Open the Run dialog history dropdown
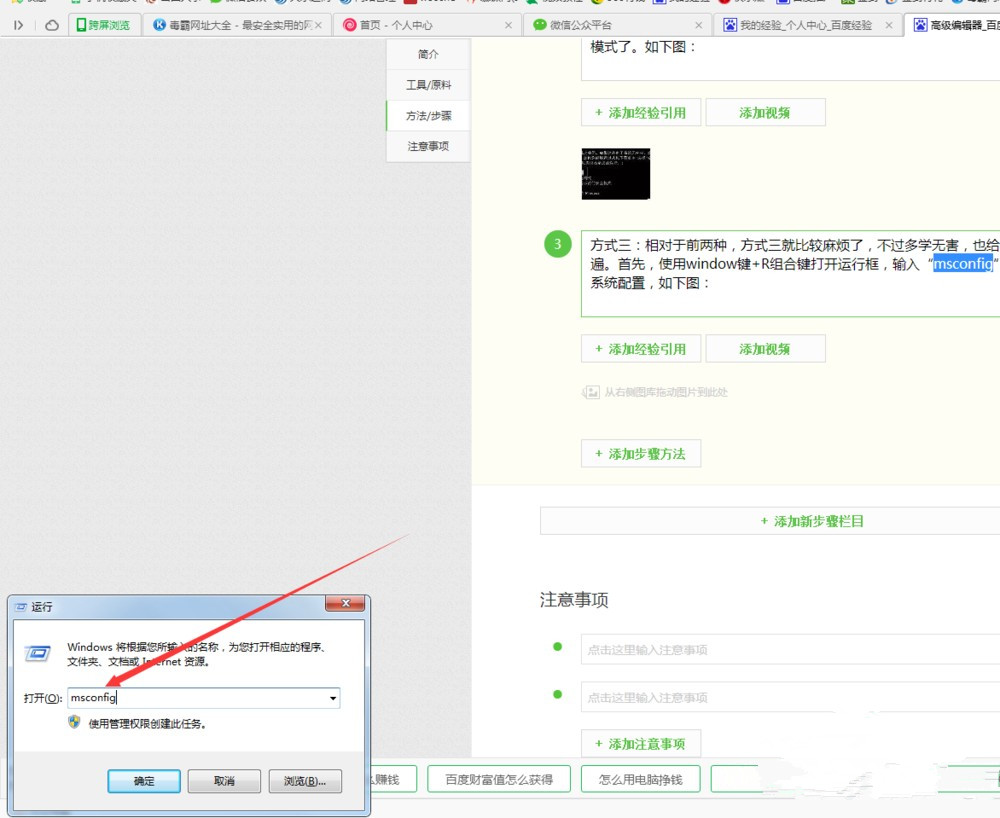The width and height of the screenshot is (1000, 818). (334, 697)
